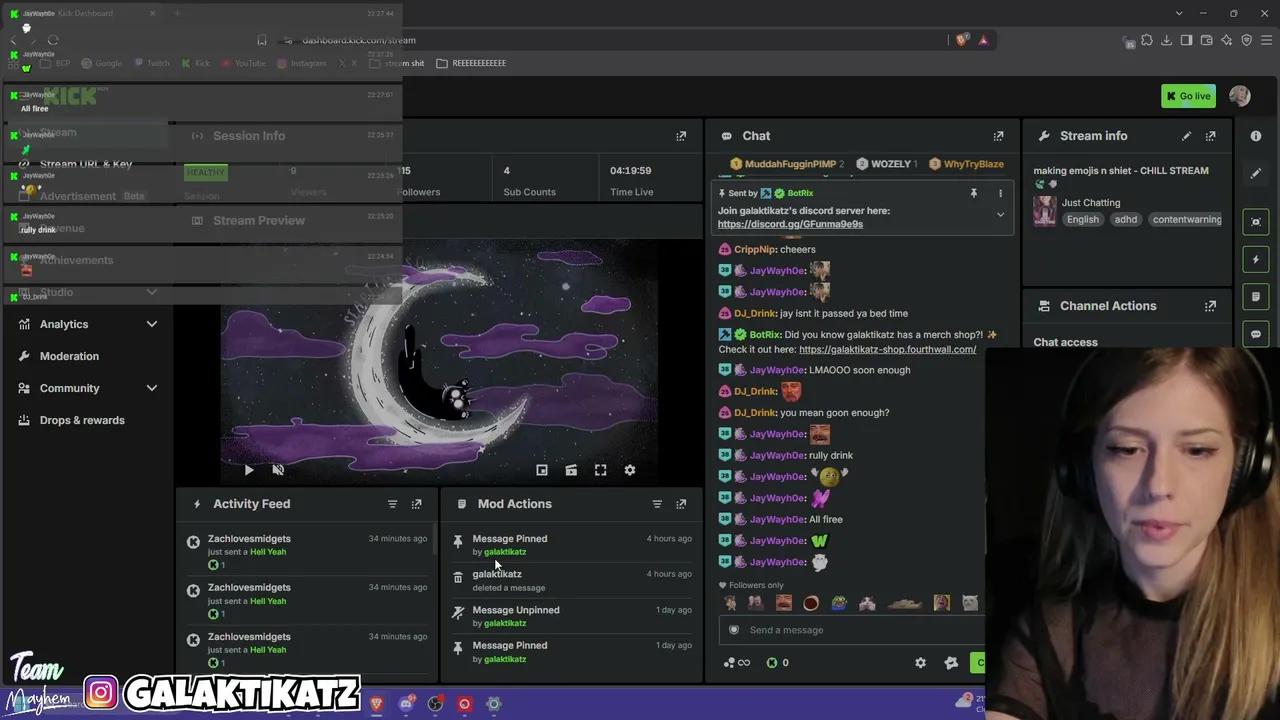The image size is (1280, 720).
Task: Toggle the stream preview panel in sidebar
Action: [x=1256, y=221]
